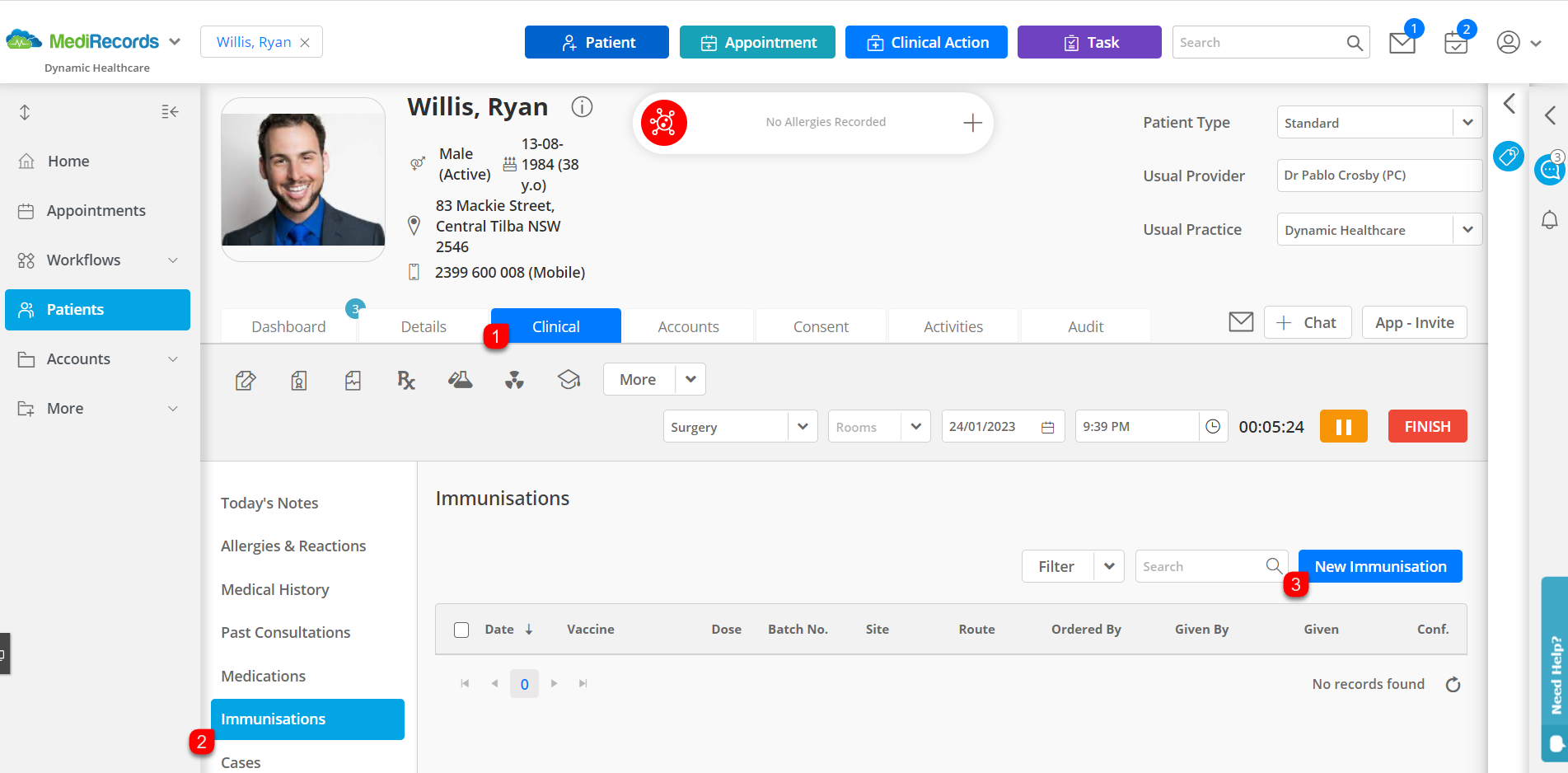The image size is (1568, 773).
Task: Open the radiology imaging icon
Action: pyautogui.click(x=514, y=380)
